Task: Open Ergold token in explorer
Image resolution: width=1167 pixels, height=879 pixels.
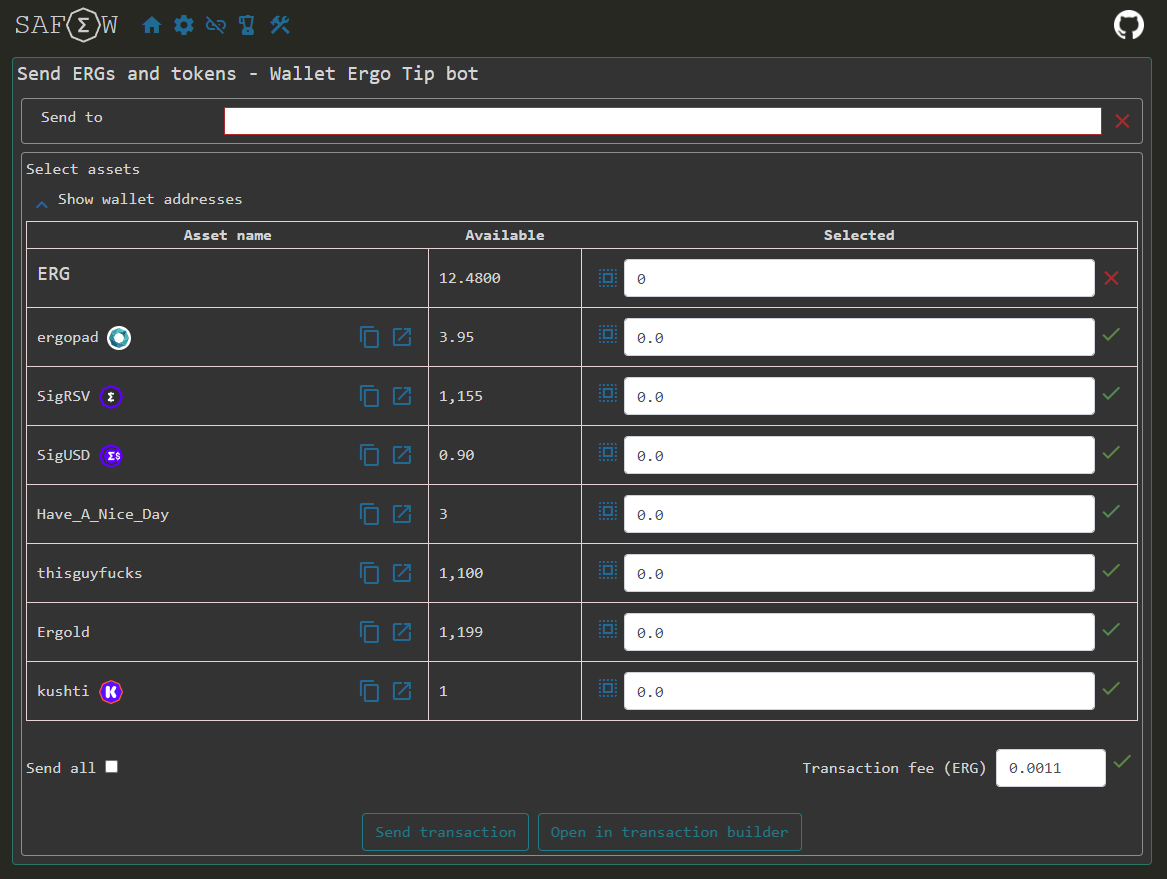Action: click(402, 632)
